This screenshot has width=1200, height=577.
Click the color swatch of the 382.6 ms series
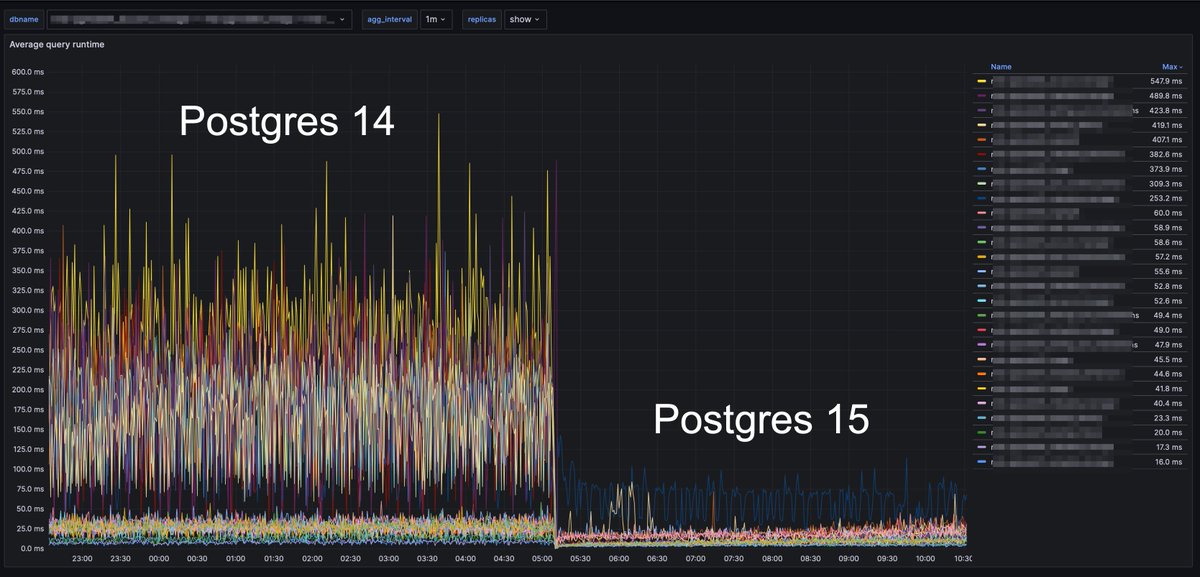(x=982, y=154)
